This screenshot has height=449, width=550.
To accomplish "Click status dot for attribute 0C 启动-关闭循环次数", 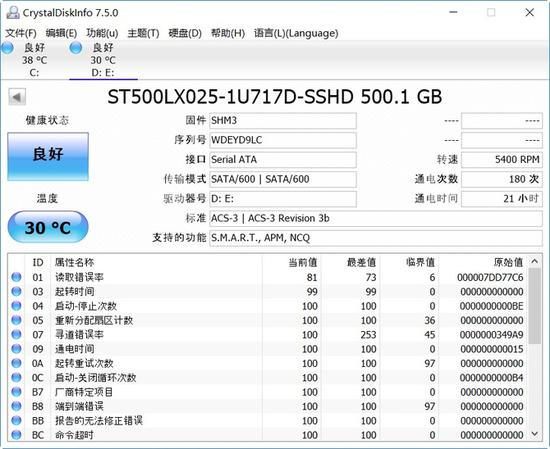I will click(x=16, y=378).
